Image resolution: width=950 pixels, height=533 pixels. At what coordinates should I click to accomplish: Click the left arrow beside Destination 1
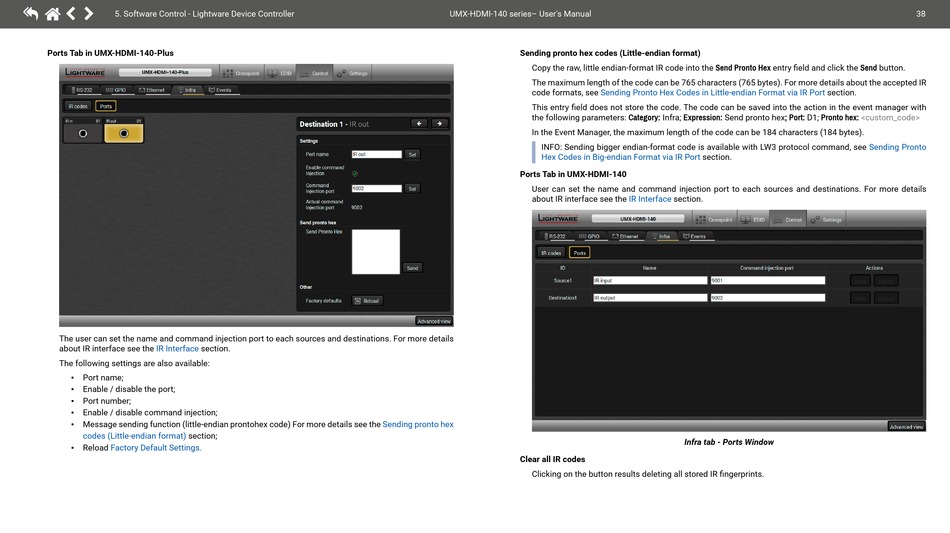point(419,124)
